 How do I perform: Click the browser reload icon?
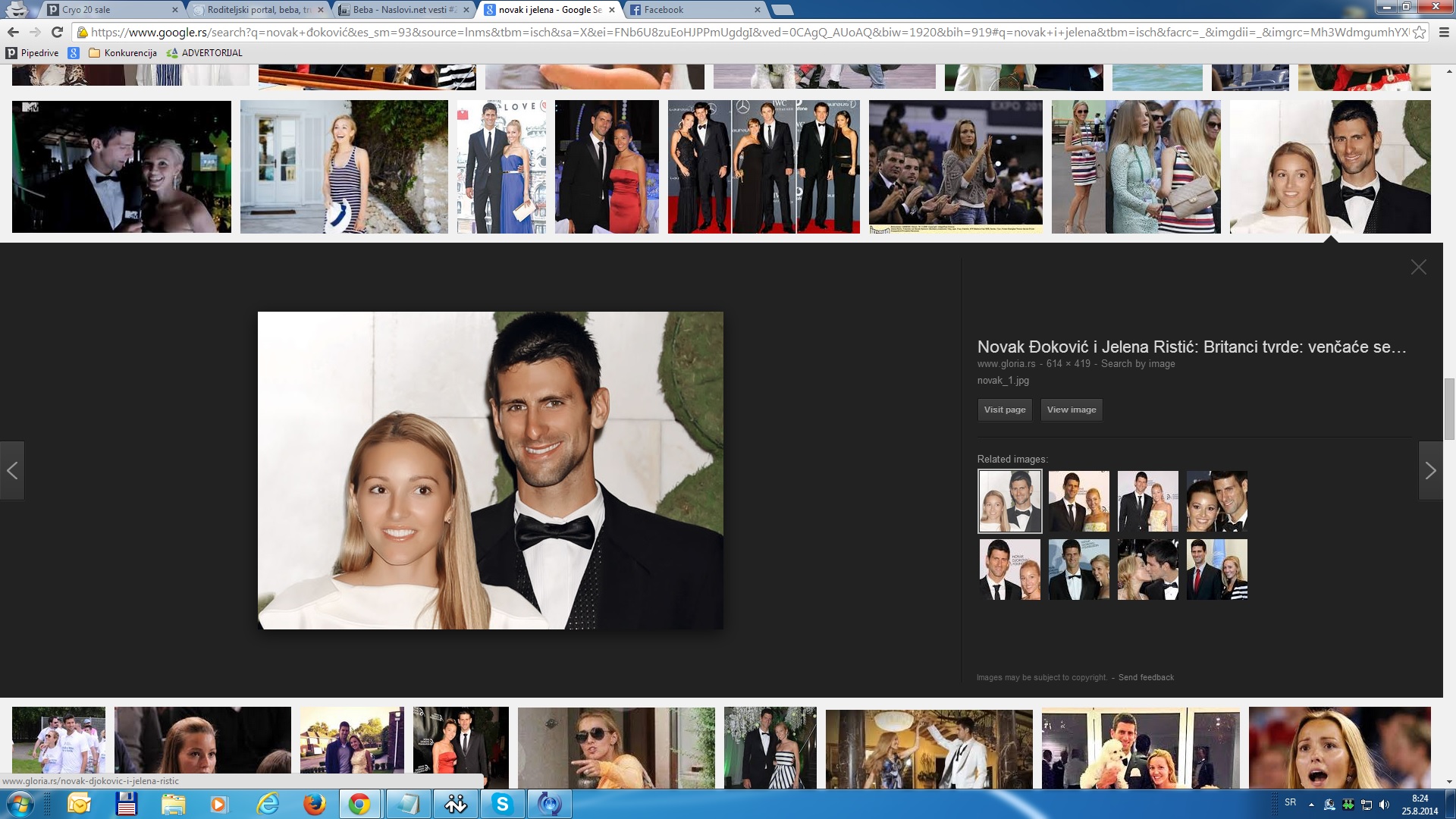point(57,32)
